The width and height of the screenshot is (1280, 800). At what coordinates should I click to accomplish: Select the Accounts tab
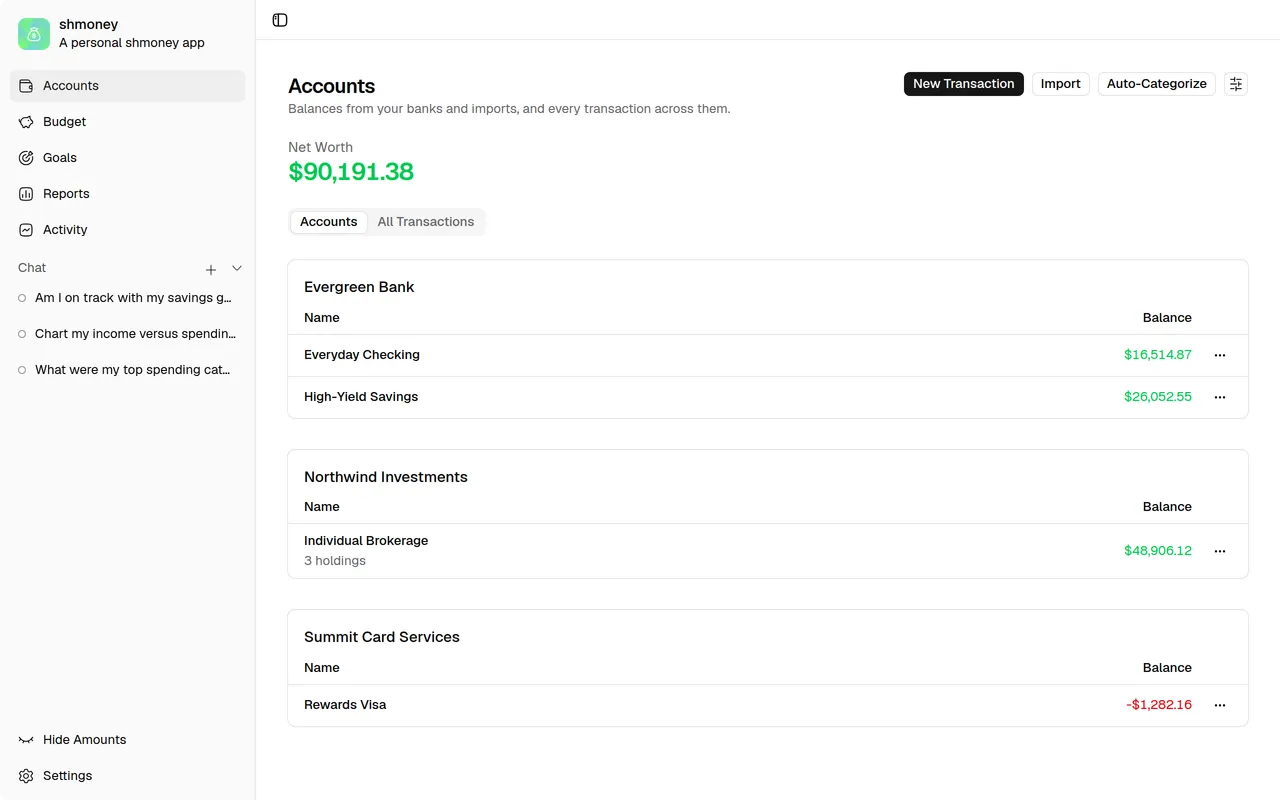tap(329, 222)
